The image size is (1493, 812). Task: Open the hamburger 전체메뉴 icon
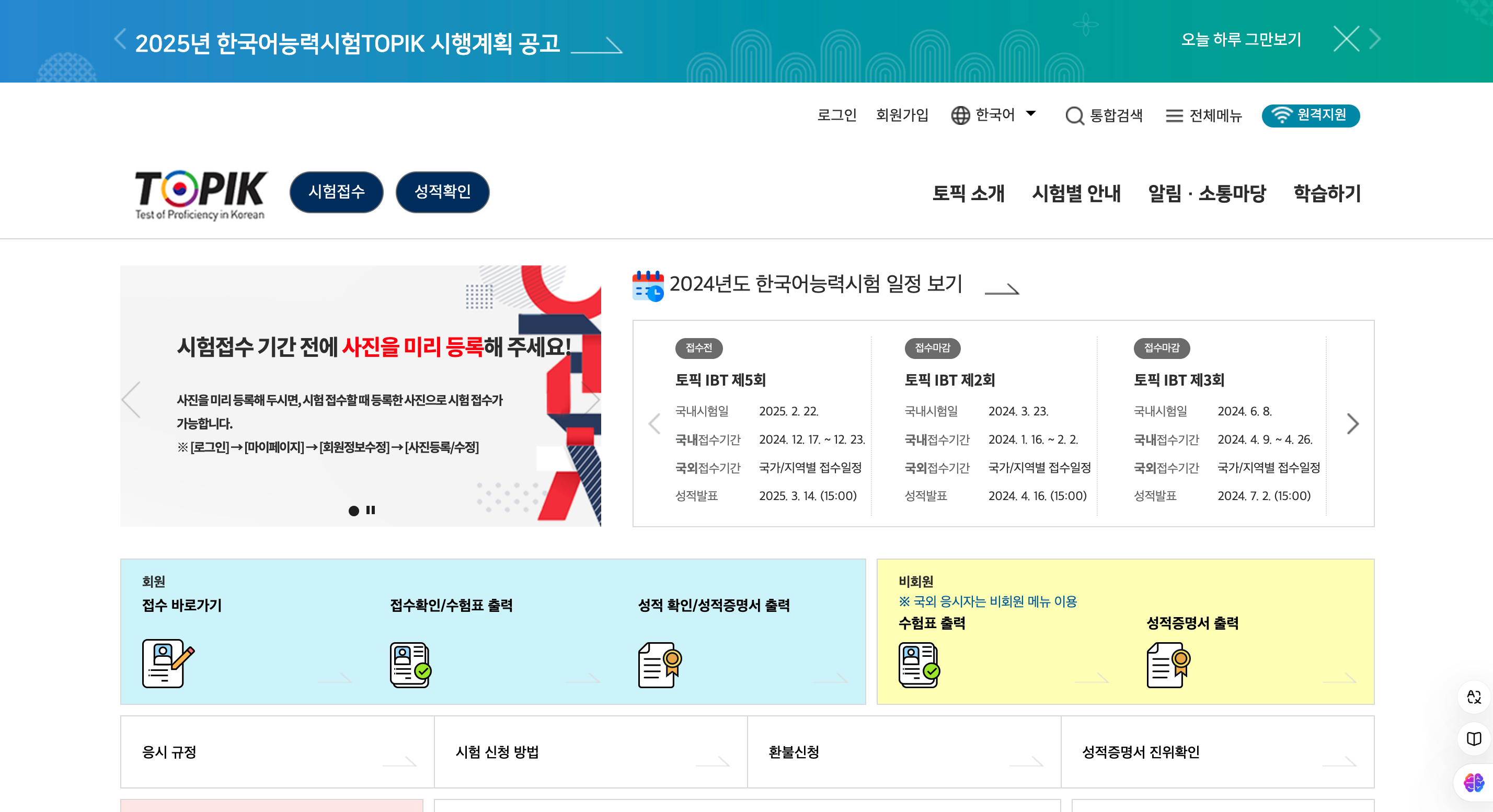[x=1174, y=116]
